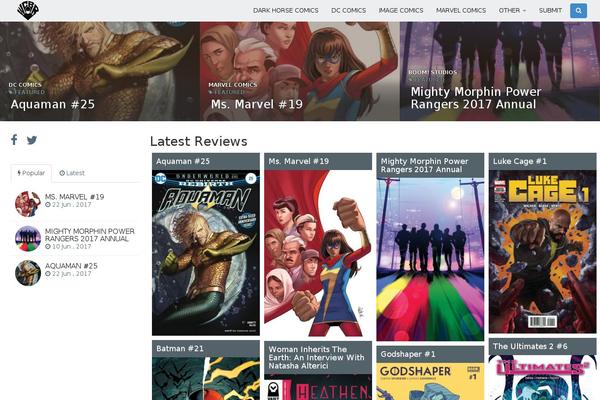This screenshot has width=600, height=400.
Task: Open featured Power Rangers 2017 Annual banner title
Action: tap(476, 98)
